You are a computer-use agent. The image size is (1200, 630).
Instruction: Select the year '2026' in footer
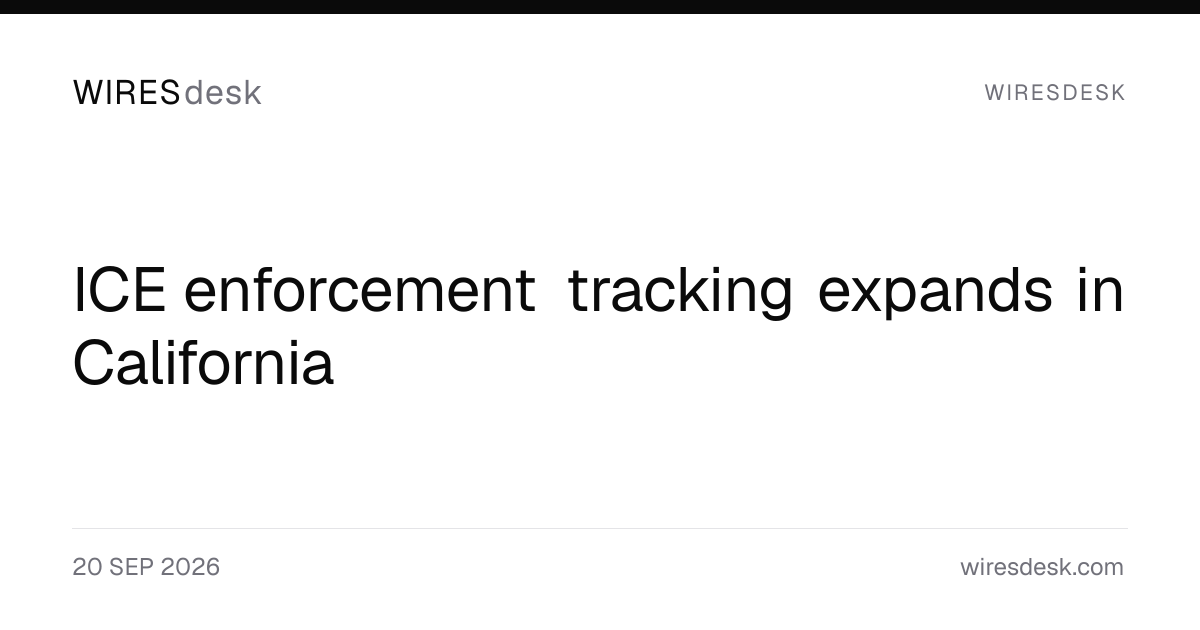tap(190, 567)
